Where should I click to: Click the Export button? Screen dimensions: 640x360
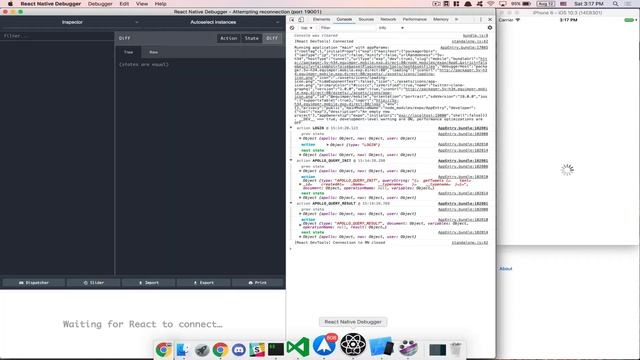click(204, 282)
